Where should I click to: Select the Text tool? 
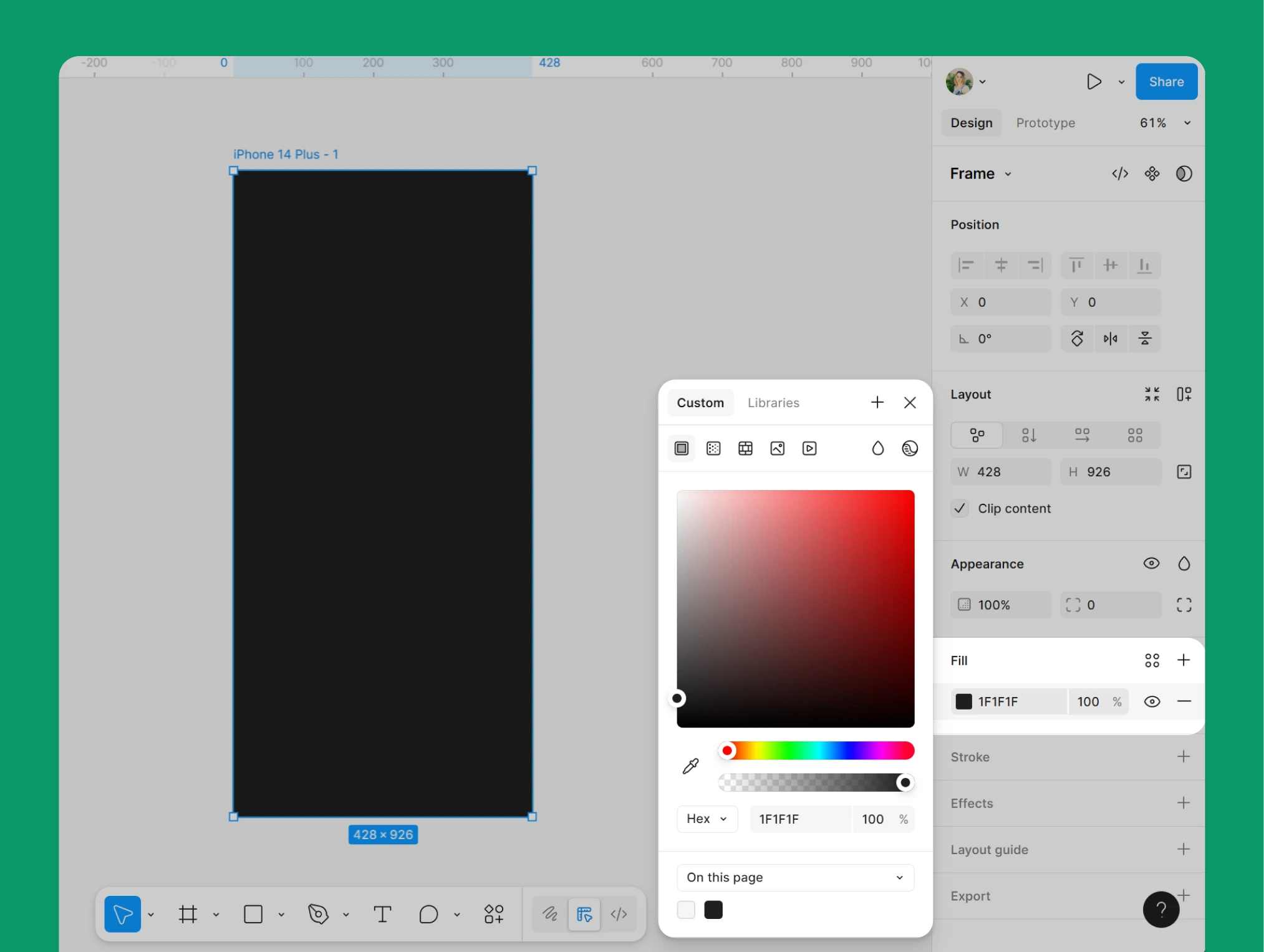pyautogui.click(x=382, y=915)
